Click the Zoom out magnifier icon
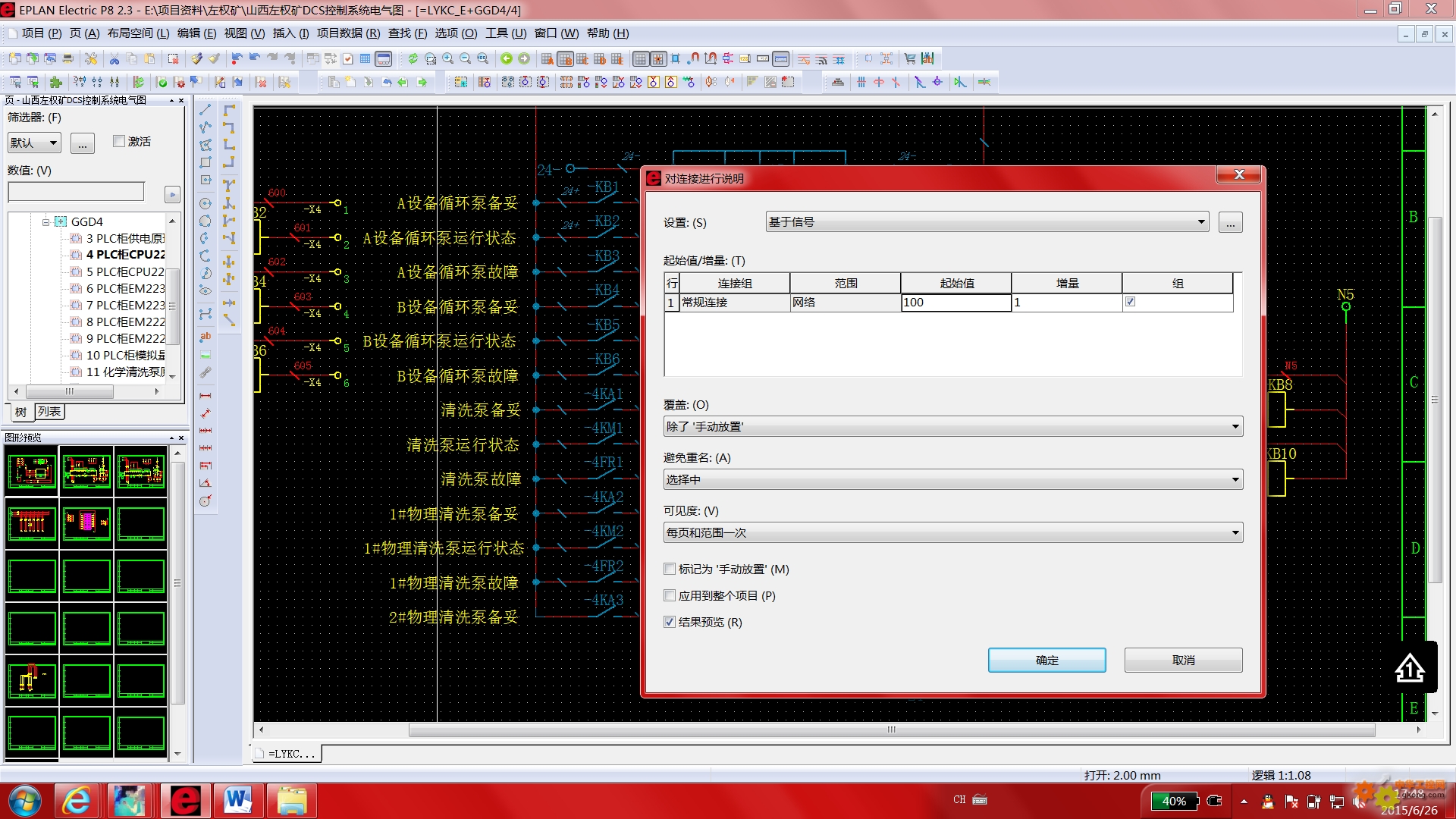 [x=466, y=58]
